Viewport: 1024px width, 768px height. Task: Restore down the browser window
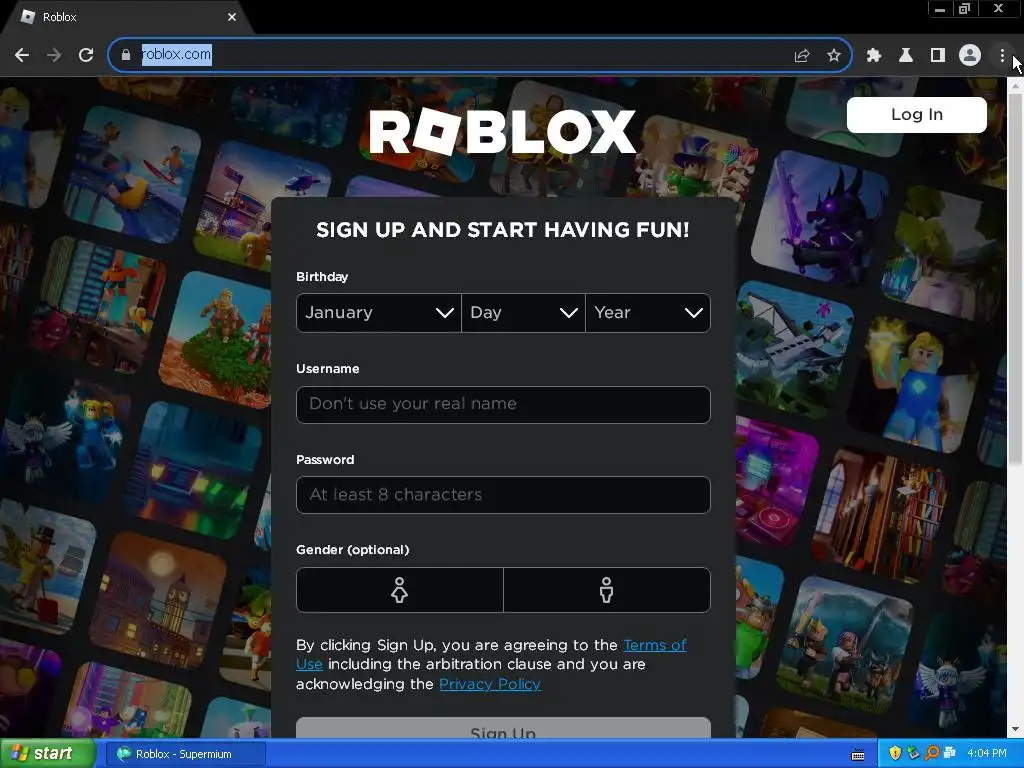coord(964,9)
